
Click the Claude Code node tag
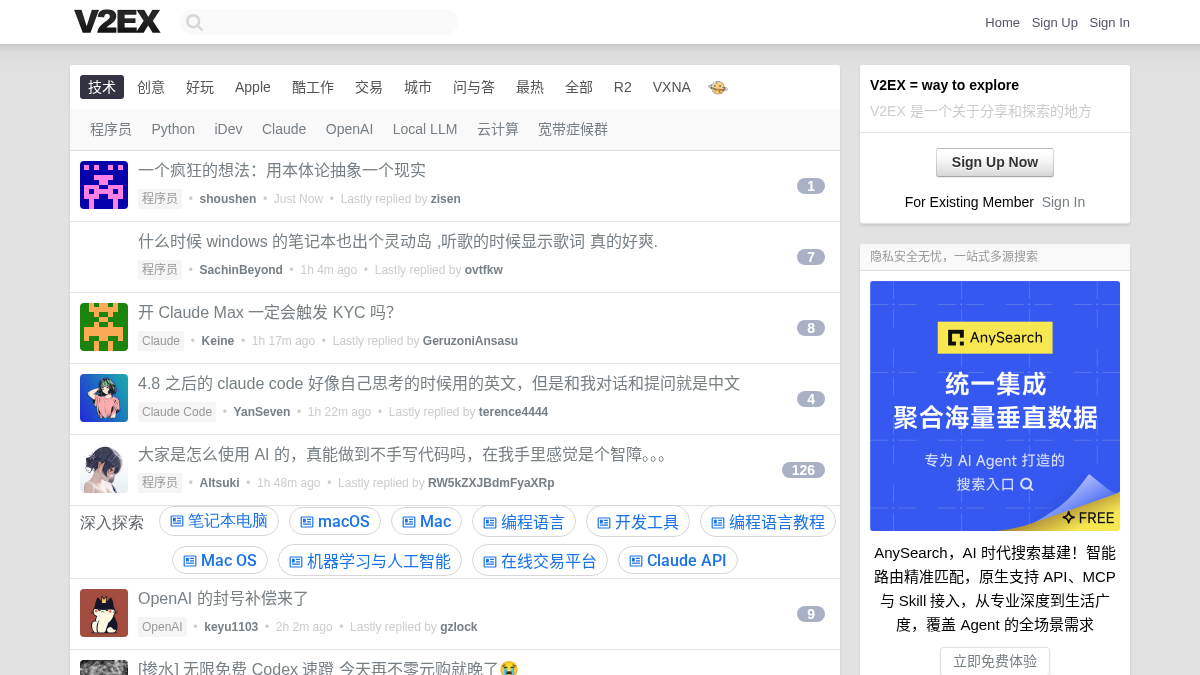[x=177, y=412]
